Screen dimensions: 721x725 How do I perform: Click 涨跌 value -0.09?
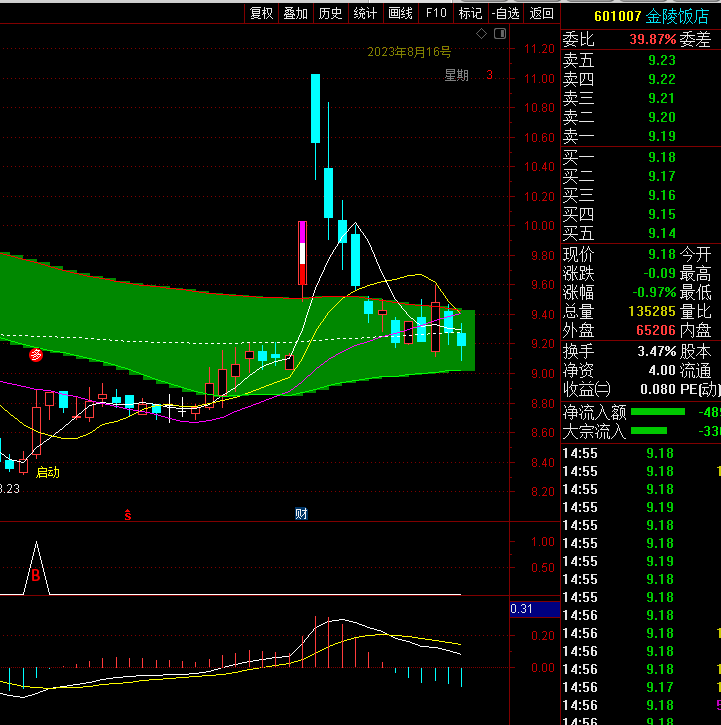pos(659,273)
